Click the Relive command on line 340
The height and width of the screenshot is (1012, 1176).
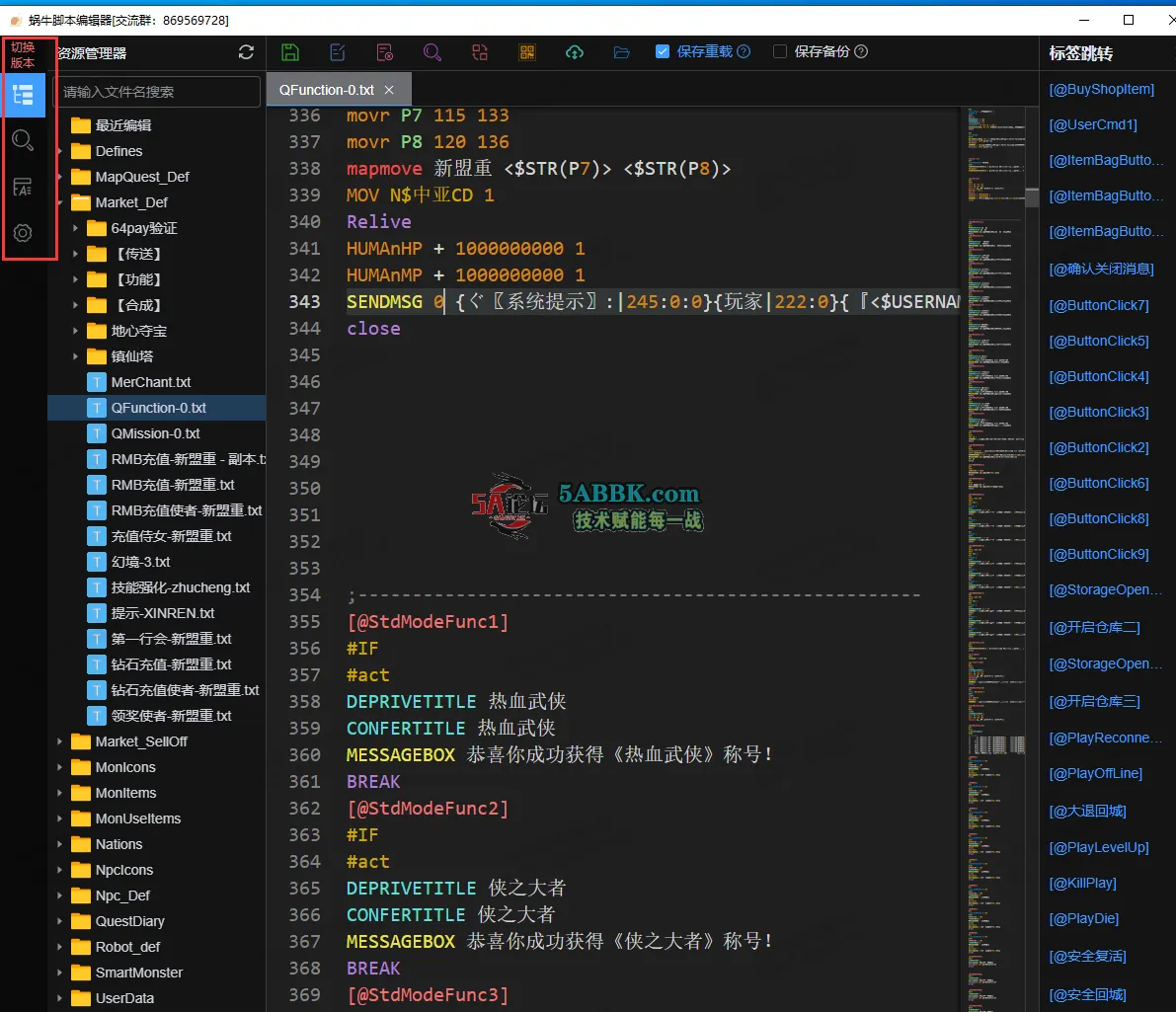coord(379,222)
